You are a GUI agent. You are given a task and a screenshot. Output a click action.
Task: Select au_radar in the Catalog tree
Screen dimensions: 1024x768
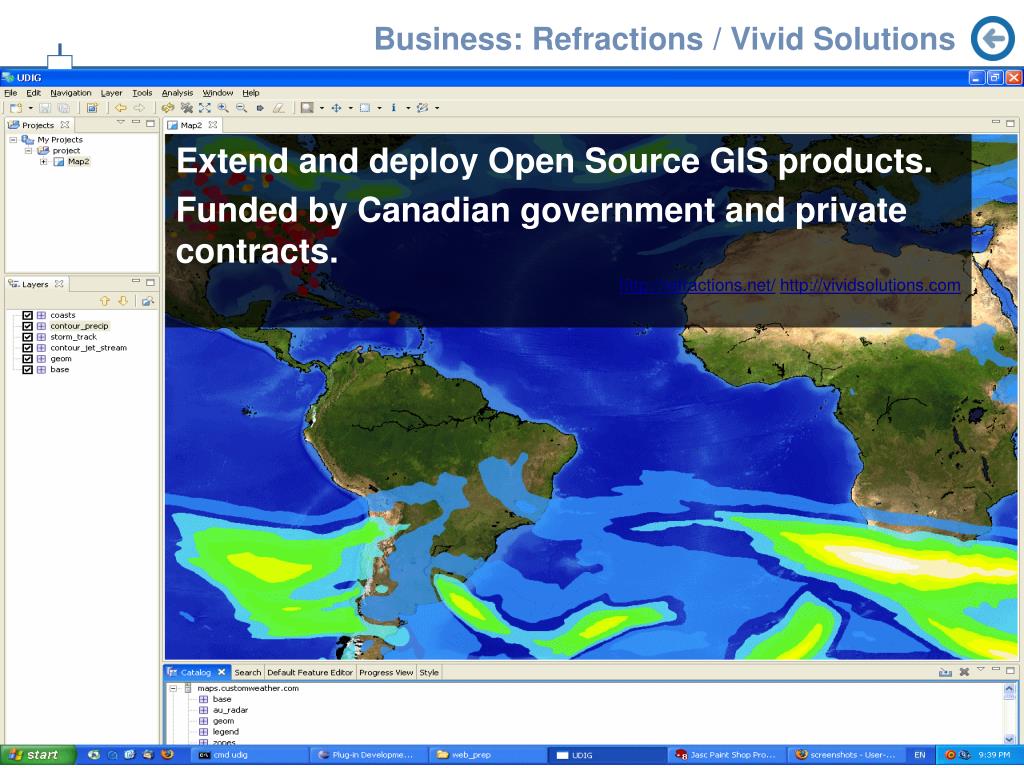pos(230,710)
